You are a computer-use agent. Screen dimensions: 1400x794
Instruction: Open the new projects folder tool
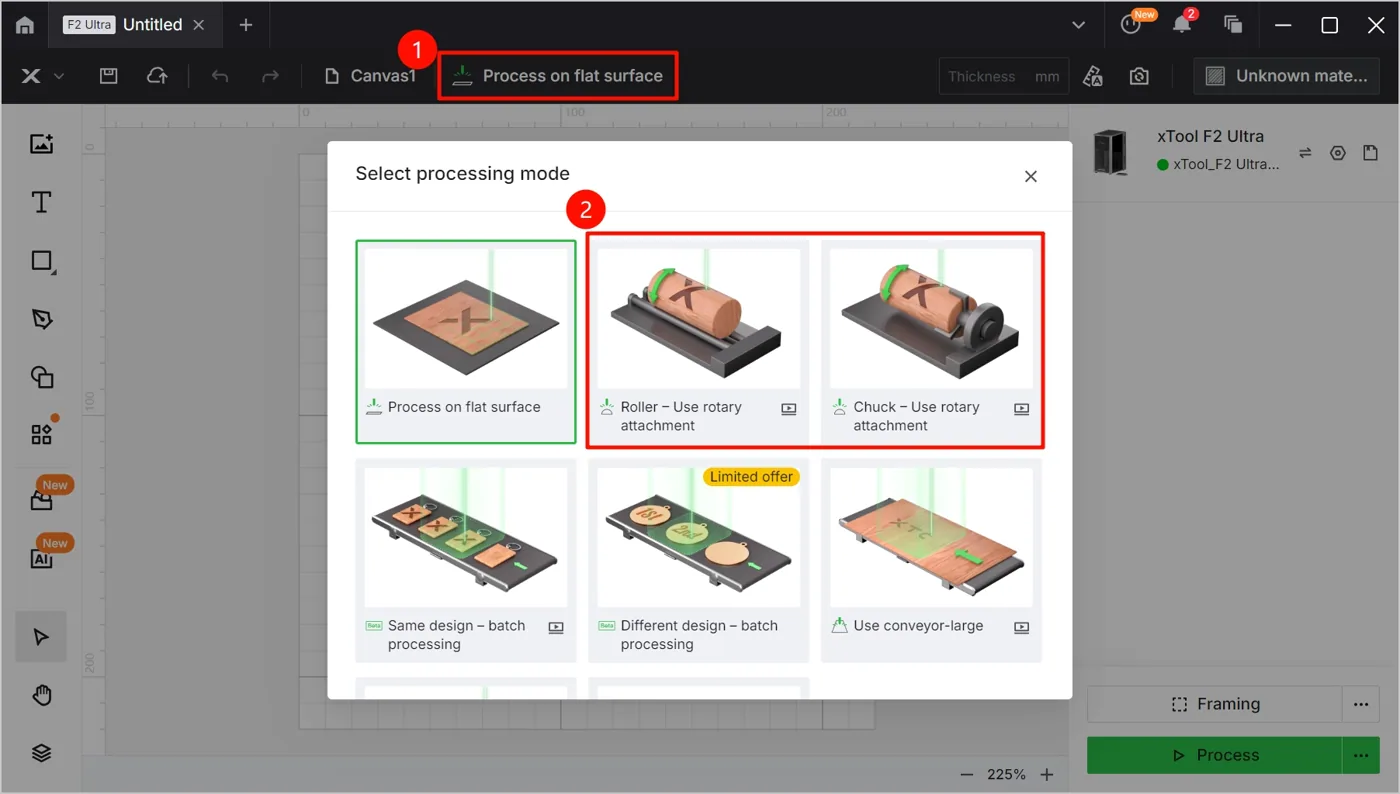pos(41,500)
